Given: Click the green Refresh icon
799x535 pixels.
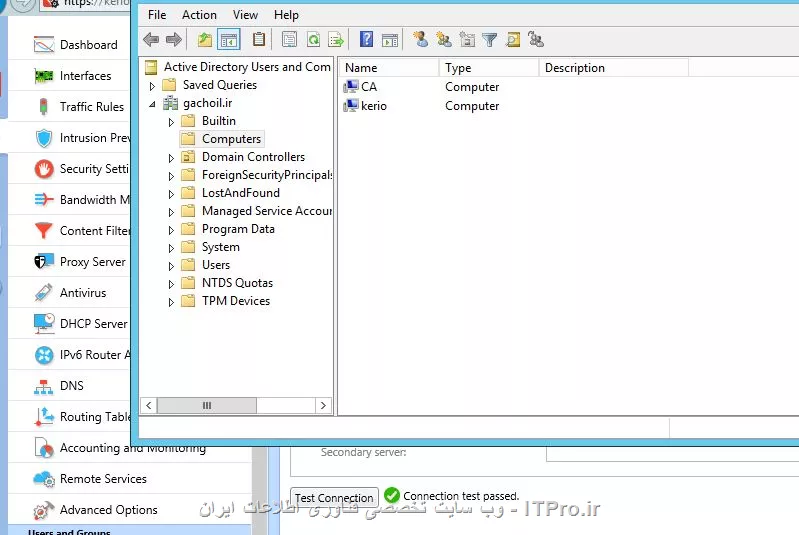Looking at the screenshot, I should point(313,39).
